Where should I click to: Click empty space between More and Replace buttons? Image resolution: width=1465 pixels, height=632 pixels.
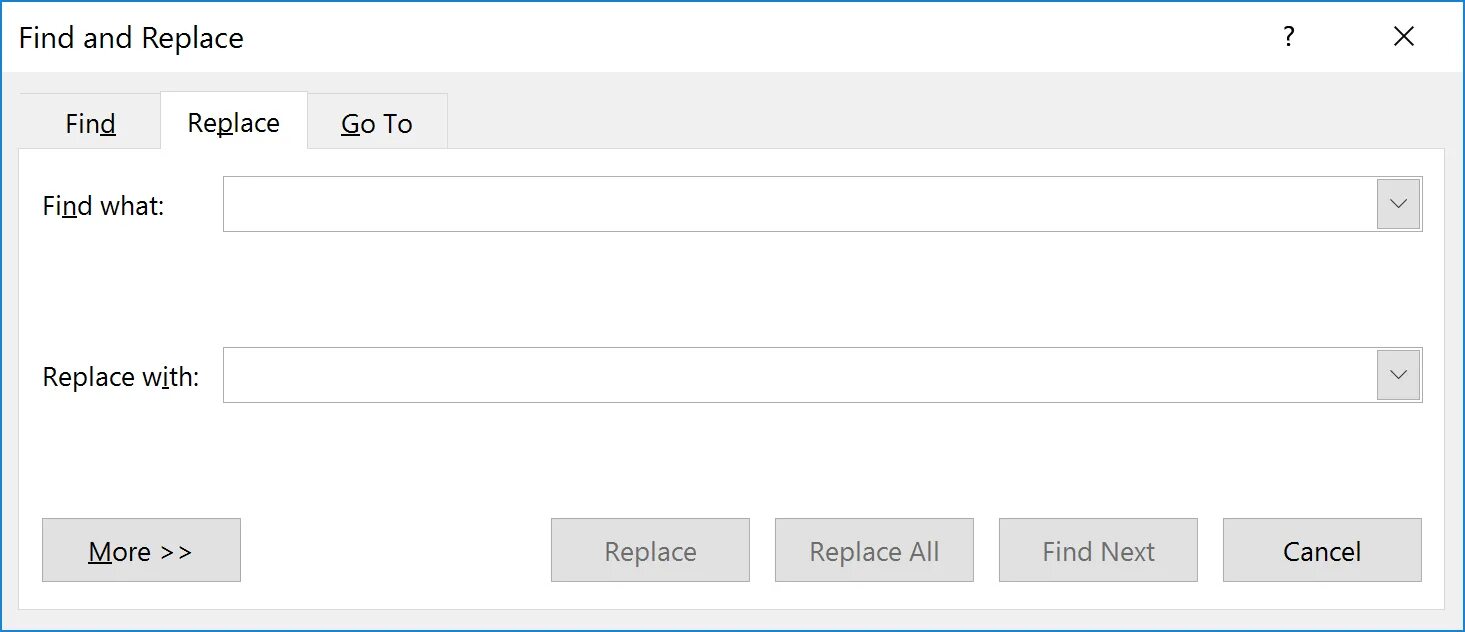395,551
